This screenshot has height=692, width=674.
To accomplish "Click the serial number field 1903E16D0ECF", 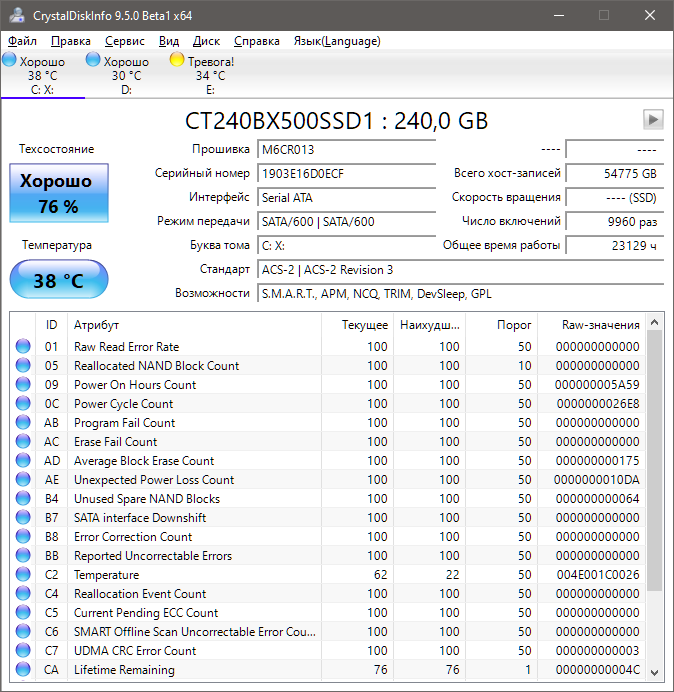I will 346,173.
